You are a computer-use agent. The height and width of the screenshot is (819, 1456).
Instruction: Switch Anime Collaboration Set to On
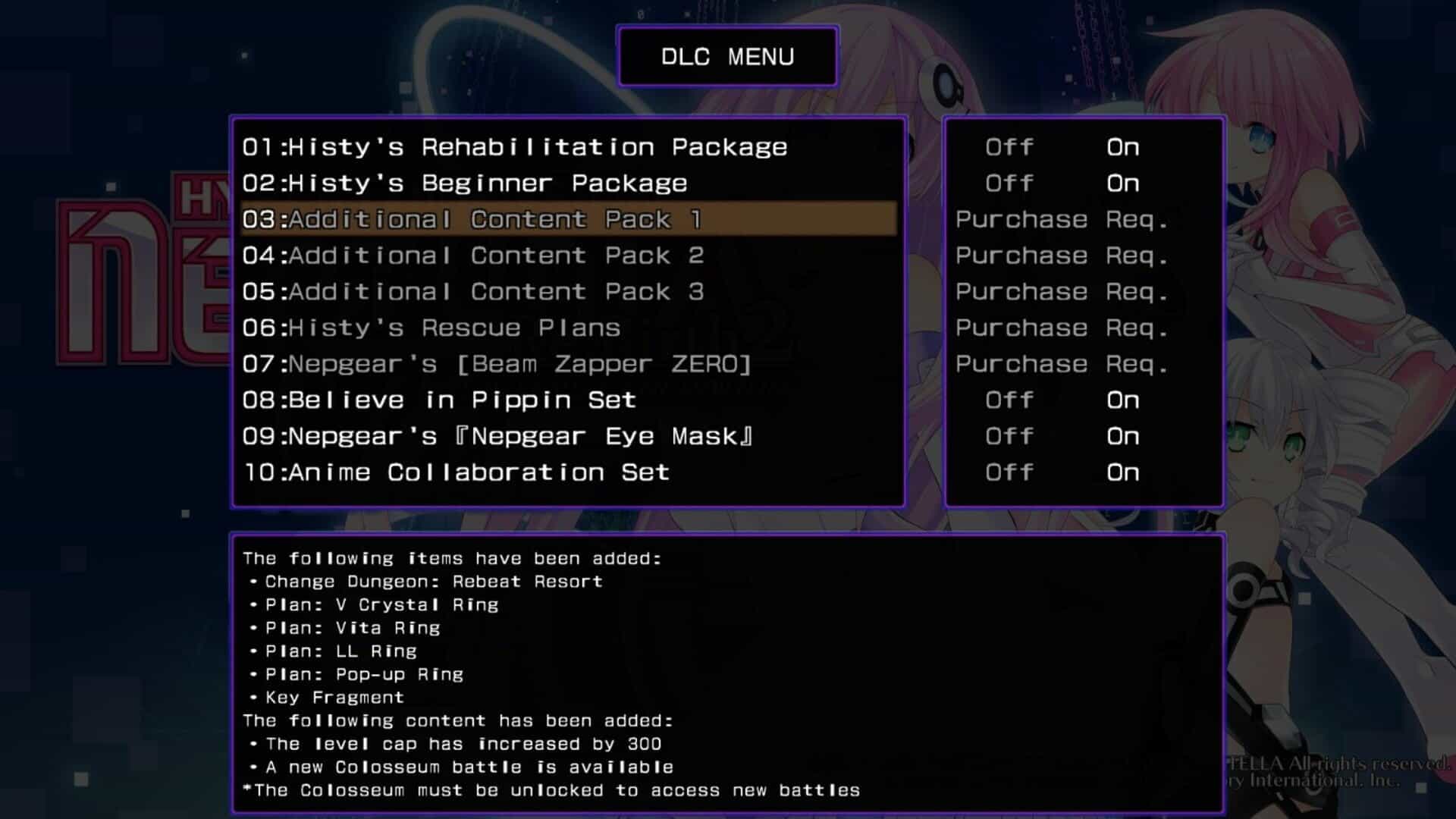1122,472
